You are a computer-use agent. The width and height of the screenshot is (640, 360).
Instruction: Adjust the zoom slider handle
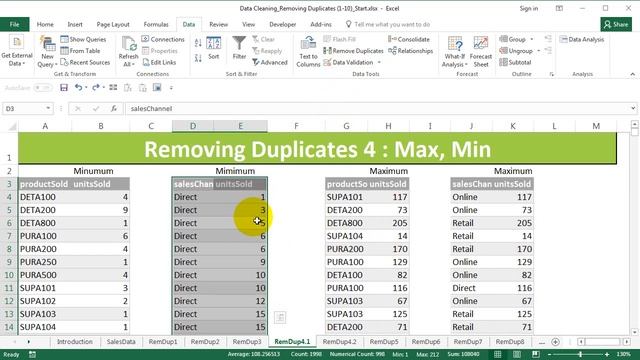click(x=580, y=354)
